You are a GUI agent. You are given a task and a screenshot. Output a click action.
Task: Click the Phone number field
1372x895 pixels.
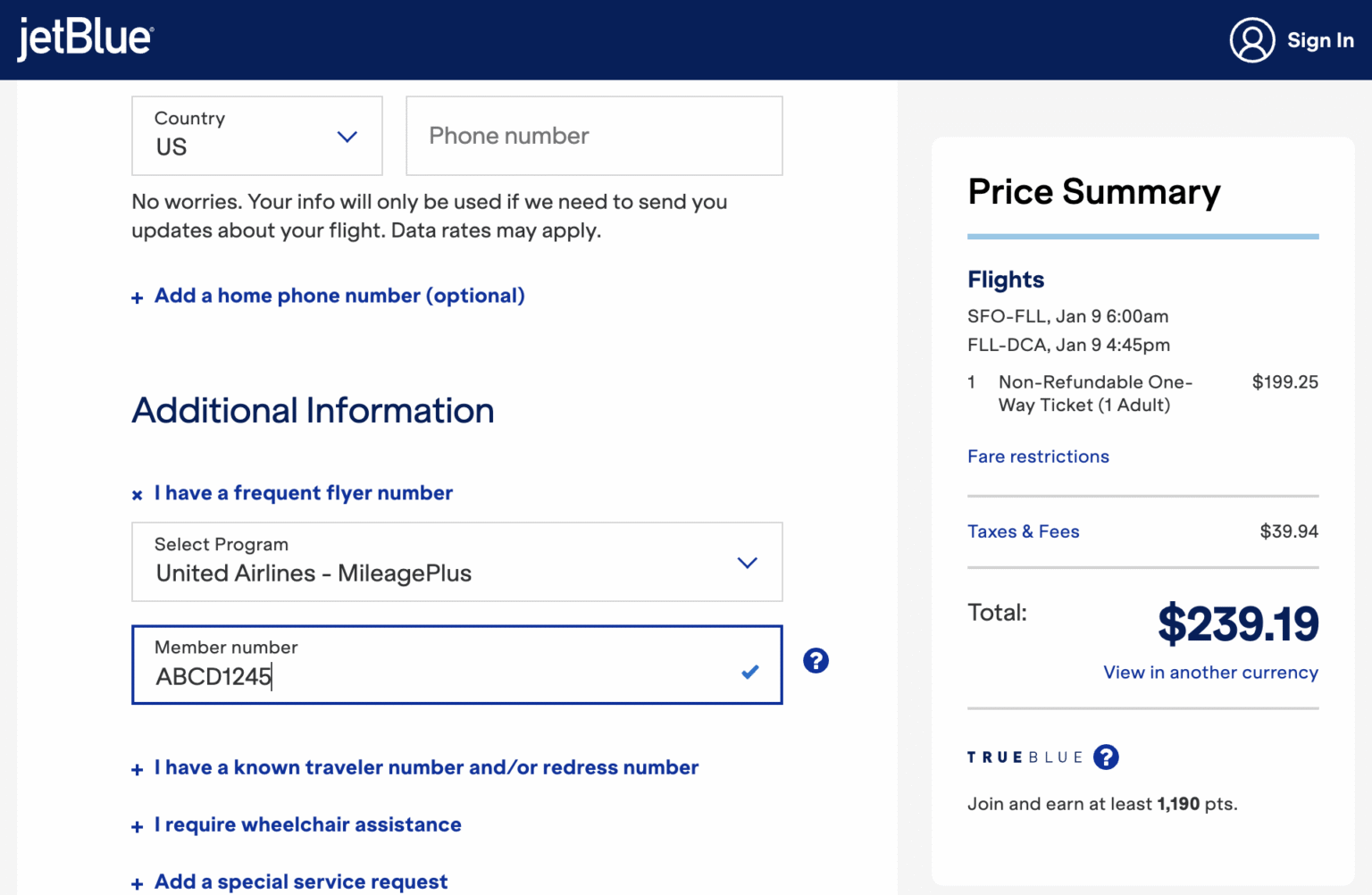(593, 136)
